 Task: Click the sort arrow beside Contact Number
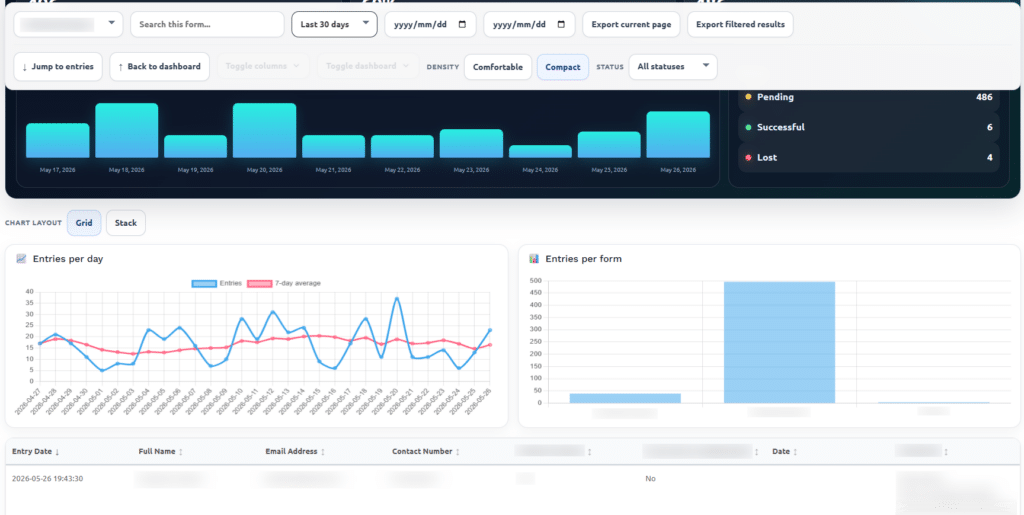pyautogui.click(x=457, y=452)
